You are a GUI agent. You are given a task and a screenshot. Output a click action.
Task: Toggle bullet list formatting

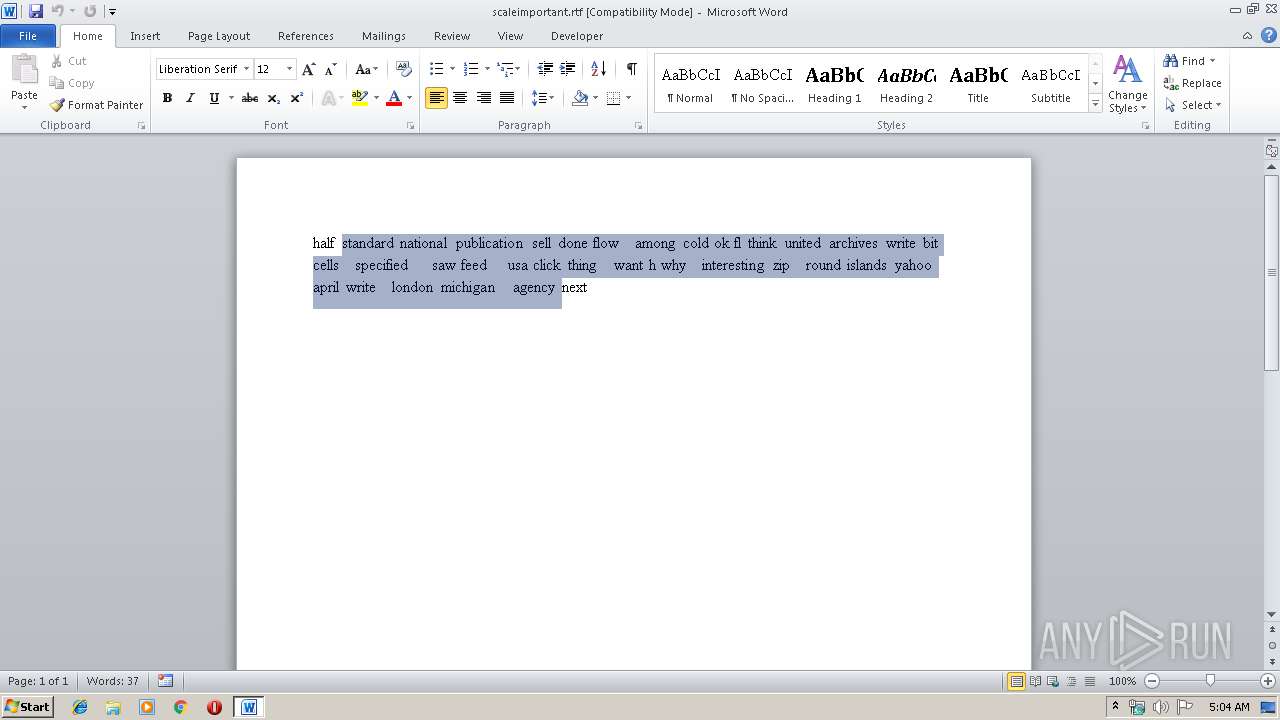click(436, 69)
